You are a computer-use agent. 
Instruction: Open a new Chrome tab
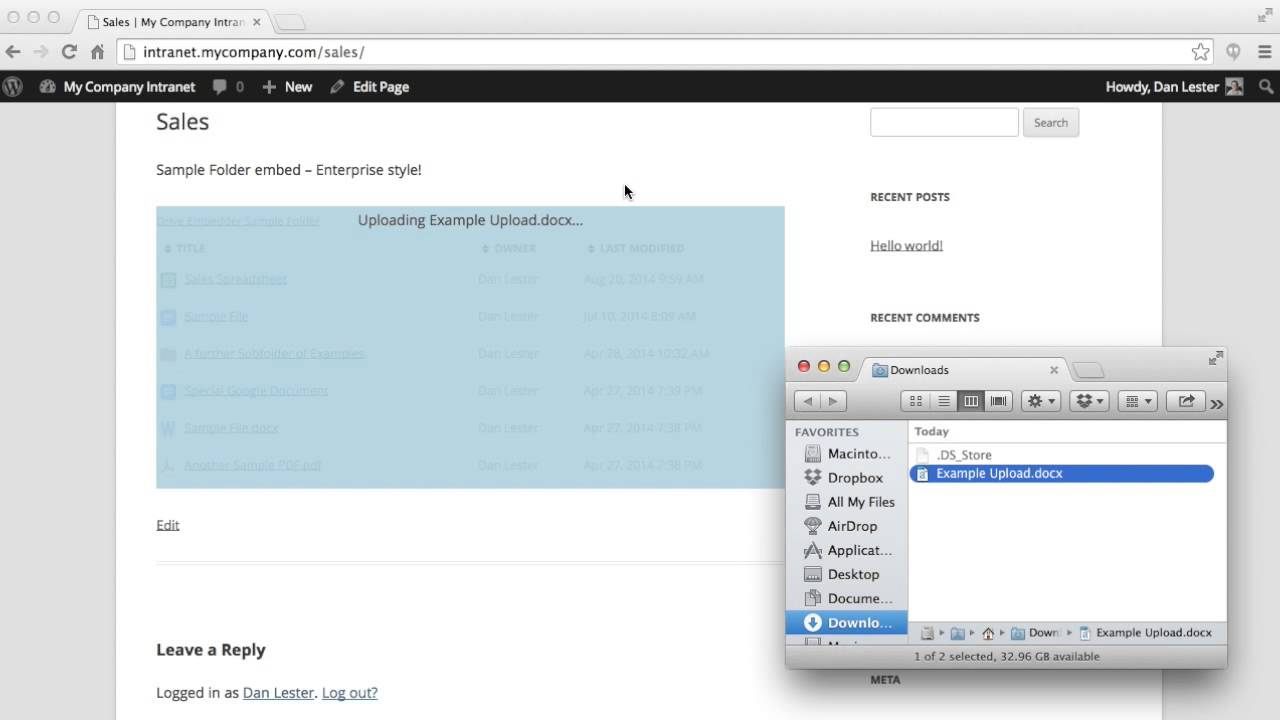point(290,22)
